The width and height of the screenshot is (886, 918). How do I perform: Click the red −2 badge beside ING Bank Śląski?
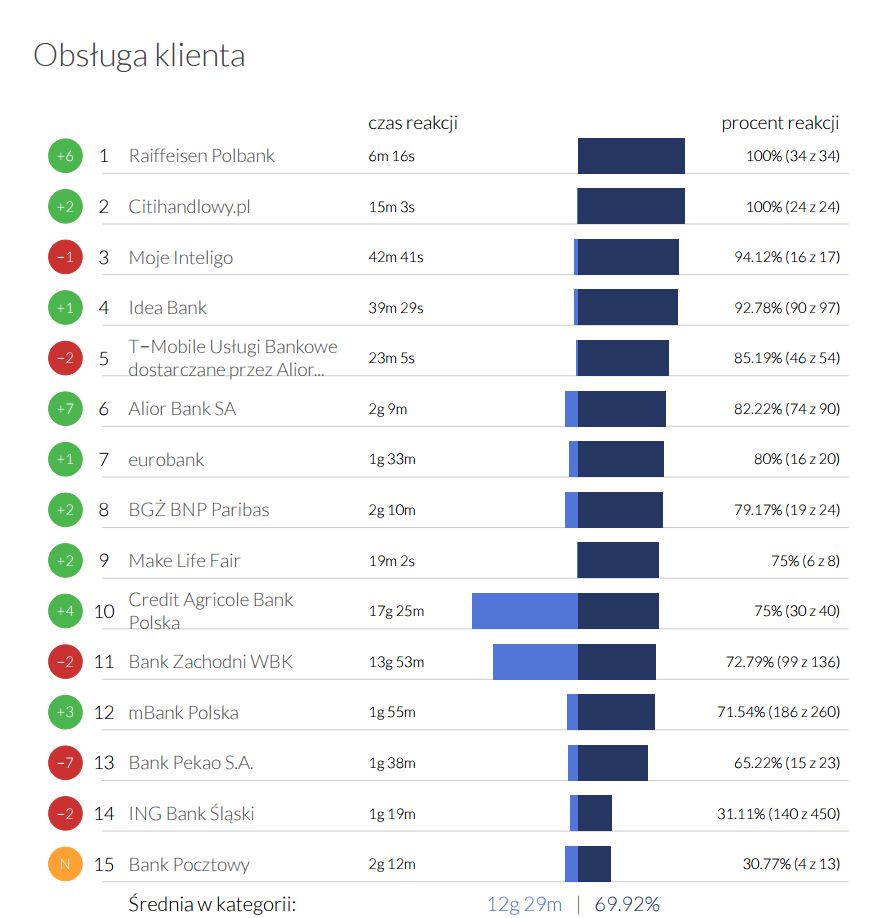point(65,813)
